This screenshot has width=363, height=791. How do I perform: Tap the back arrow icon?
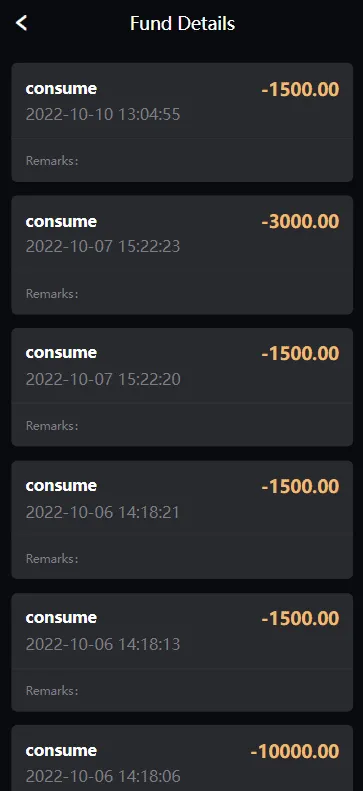(21, 23)
